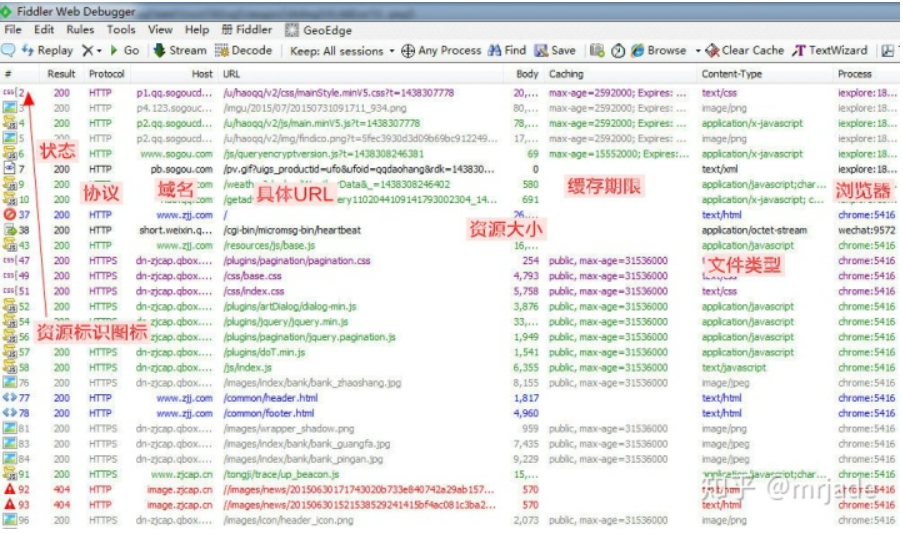Select URL /cgi-bin/micromsg-bin/heartbeat

[292, 230]
